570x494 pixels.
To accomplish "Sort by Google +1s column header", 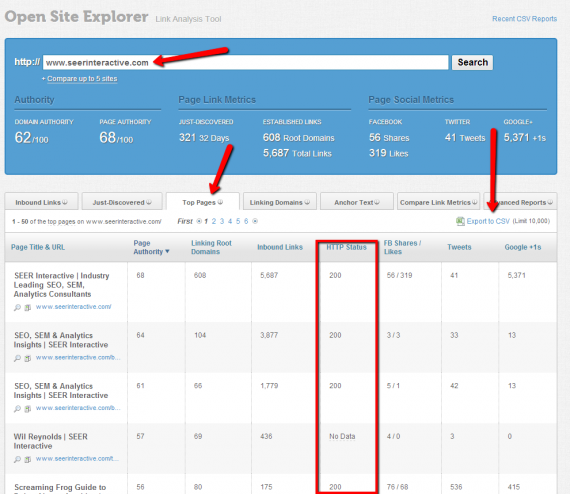I will coord(523,247).
